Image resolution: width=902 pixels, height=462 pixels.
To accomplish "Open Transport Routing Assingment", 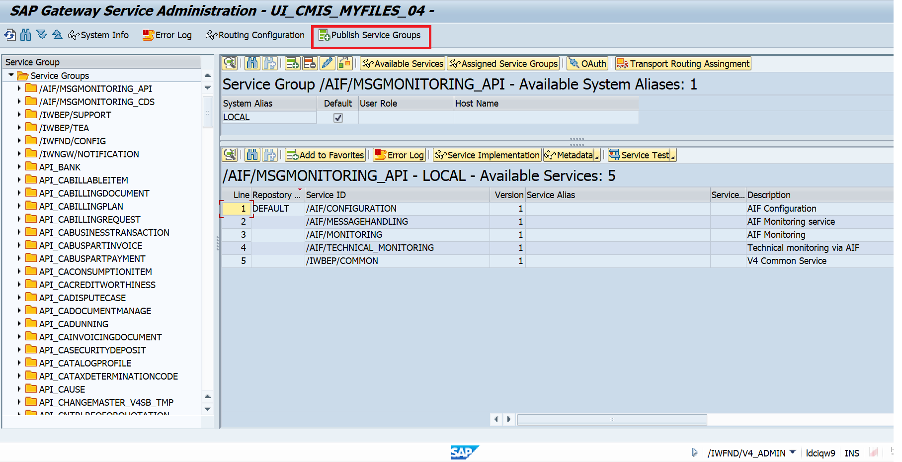I will point(683,64).
